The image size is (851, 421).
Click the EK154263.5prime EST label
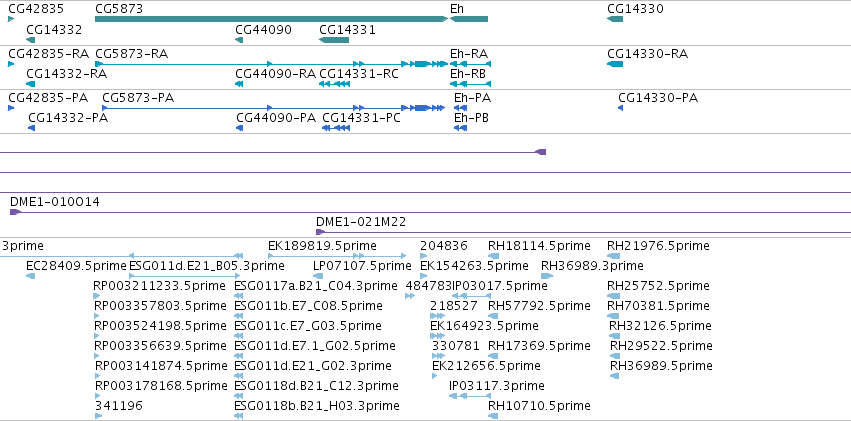pyautogui.click(x=474, y=266)
